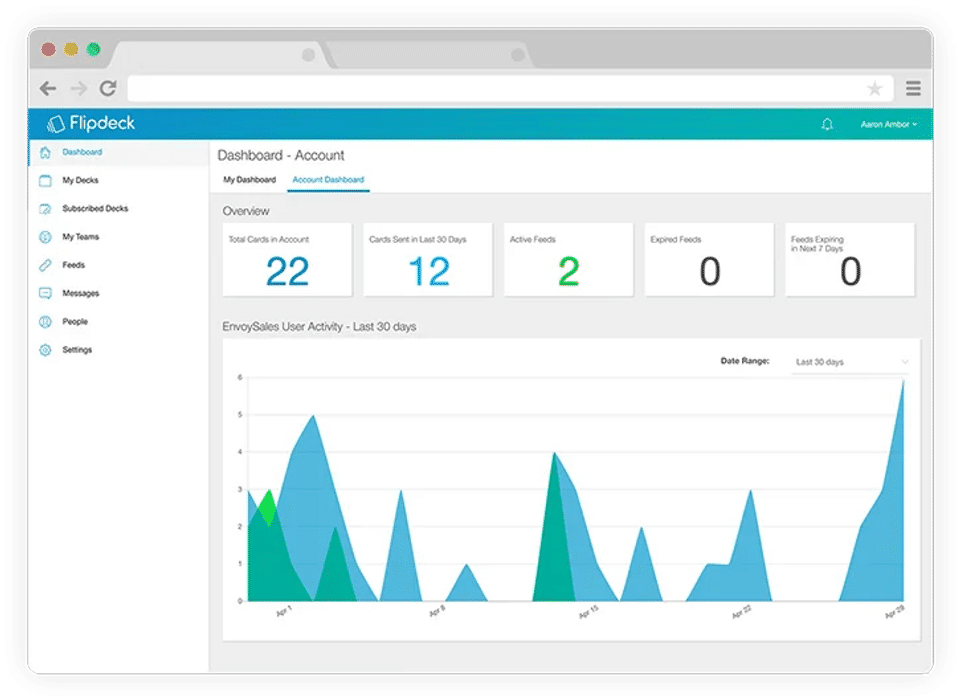Go to the People page
The width and height of the screenshot is (960, 700).
[x=75, y=322]
